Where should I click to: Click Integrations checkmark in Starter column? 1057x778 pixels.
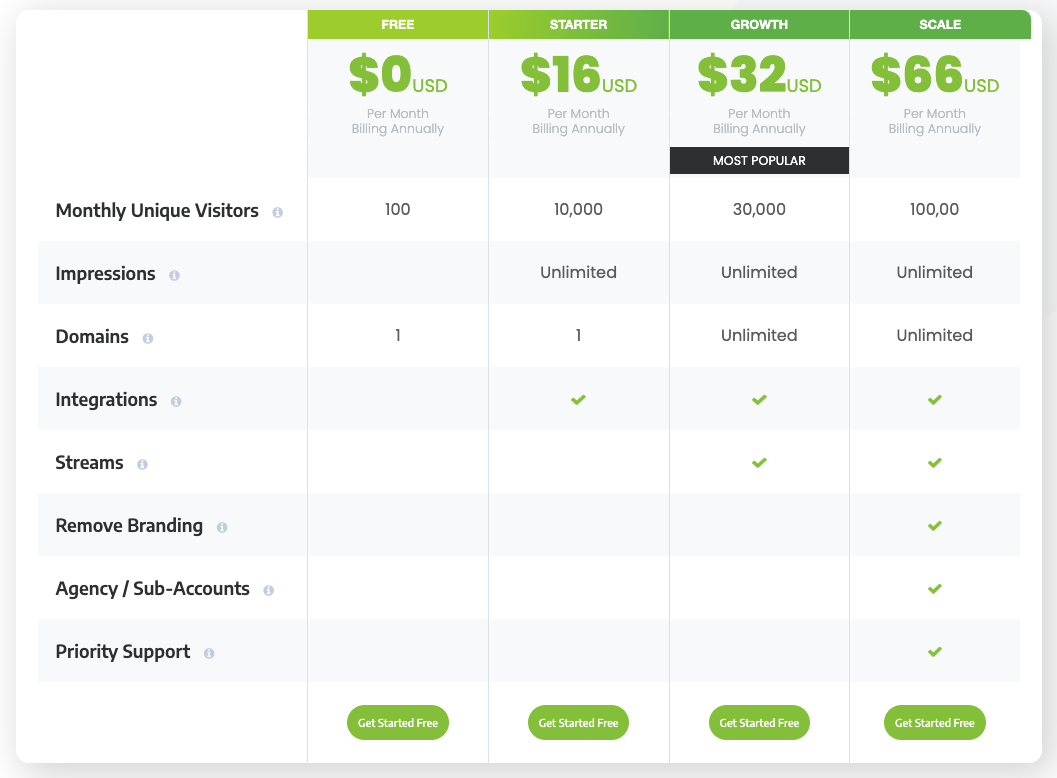tap(578, 400)
